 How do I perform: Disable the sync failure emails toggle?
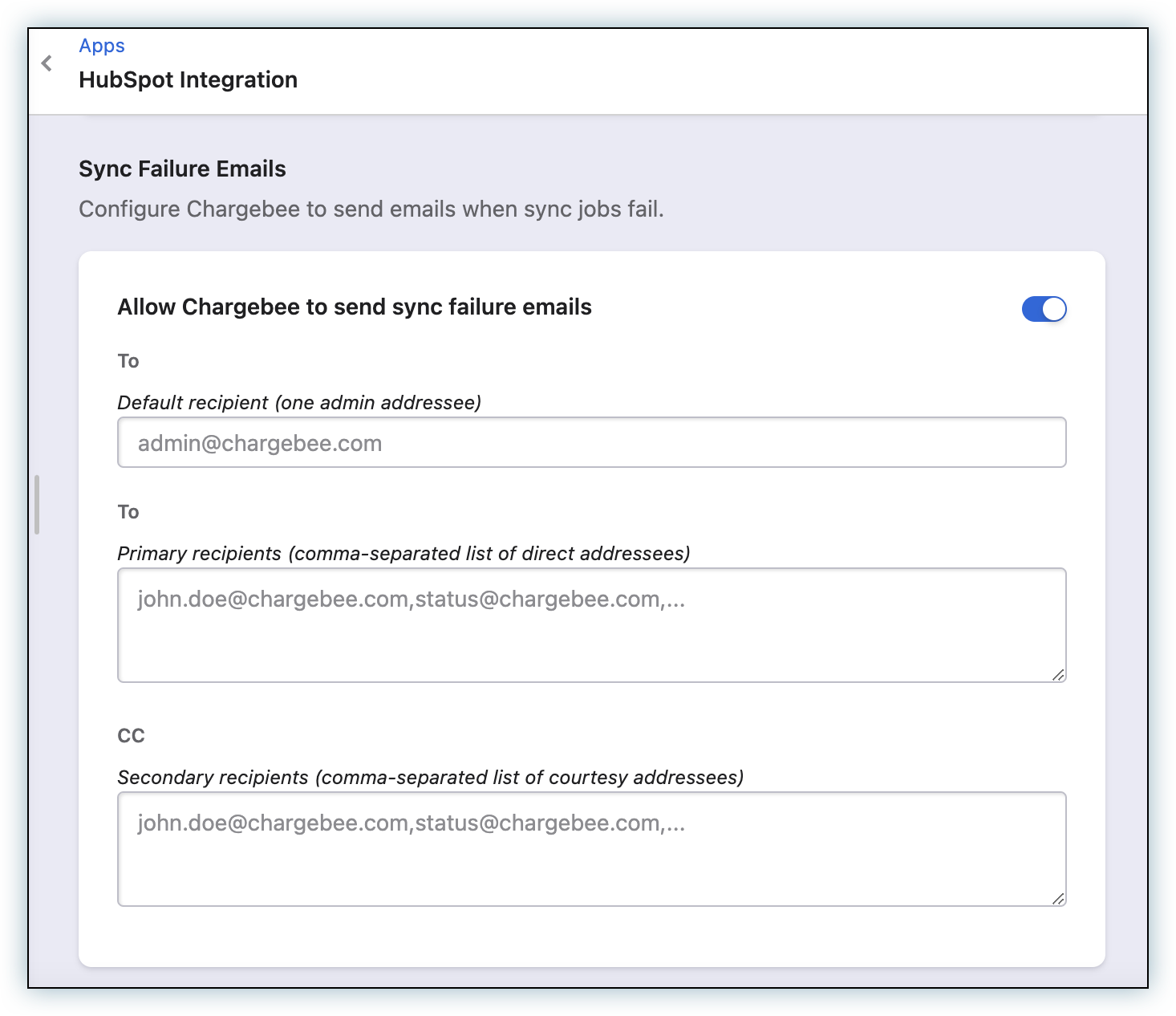click(x=1044, y=309)
